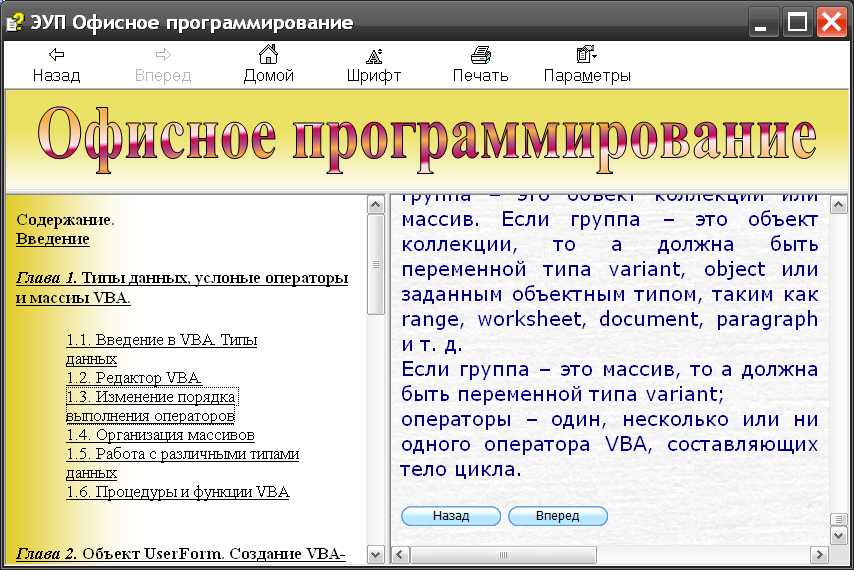Click the Назад toolbar arrow icon
Screen dimensions: 854x570
tap(56, 54)
